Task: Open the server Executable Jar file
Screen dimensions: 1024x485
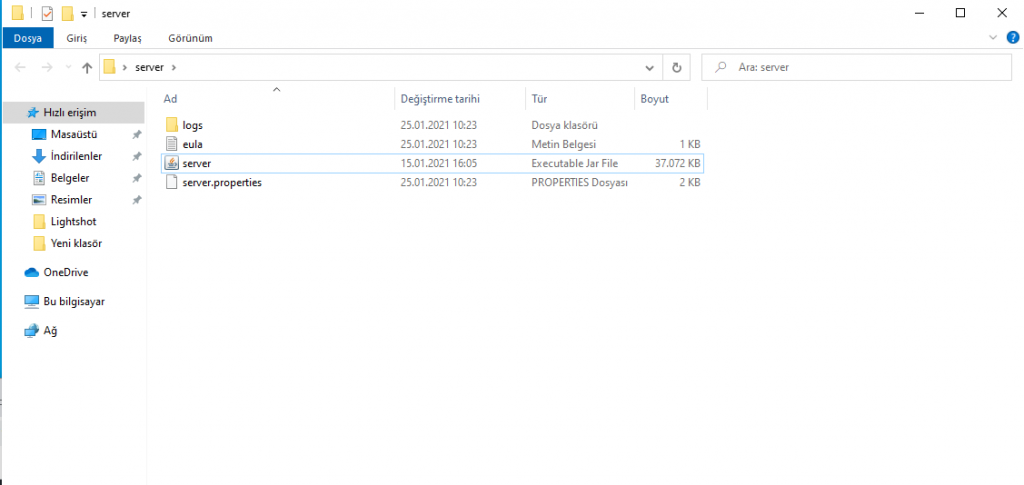Action: (x=197, y=163)
